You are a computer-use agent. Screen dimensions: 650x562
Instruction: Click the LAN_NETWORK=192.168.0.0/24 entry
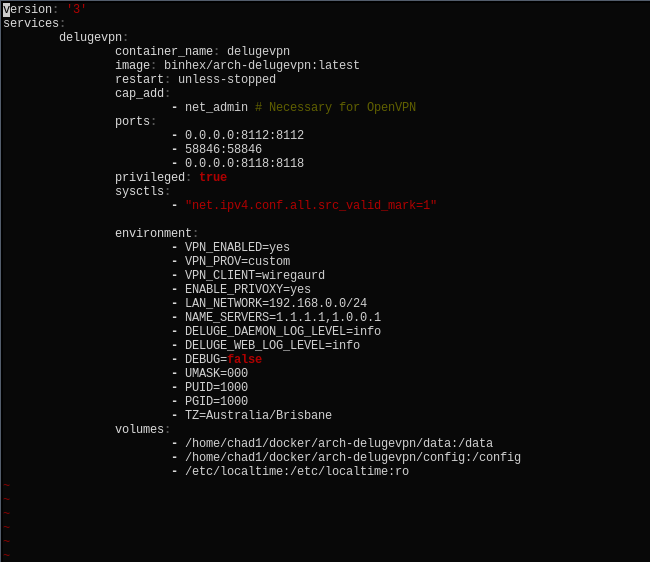coord(276,303)
